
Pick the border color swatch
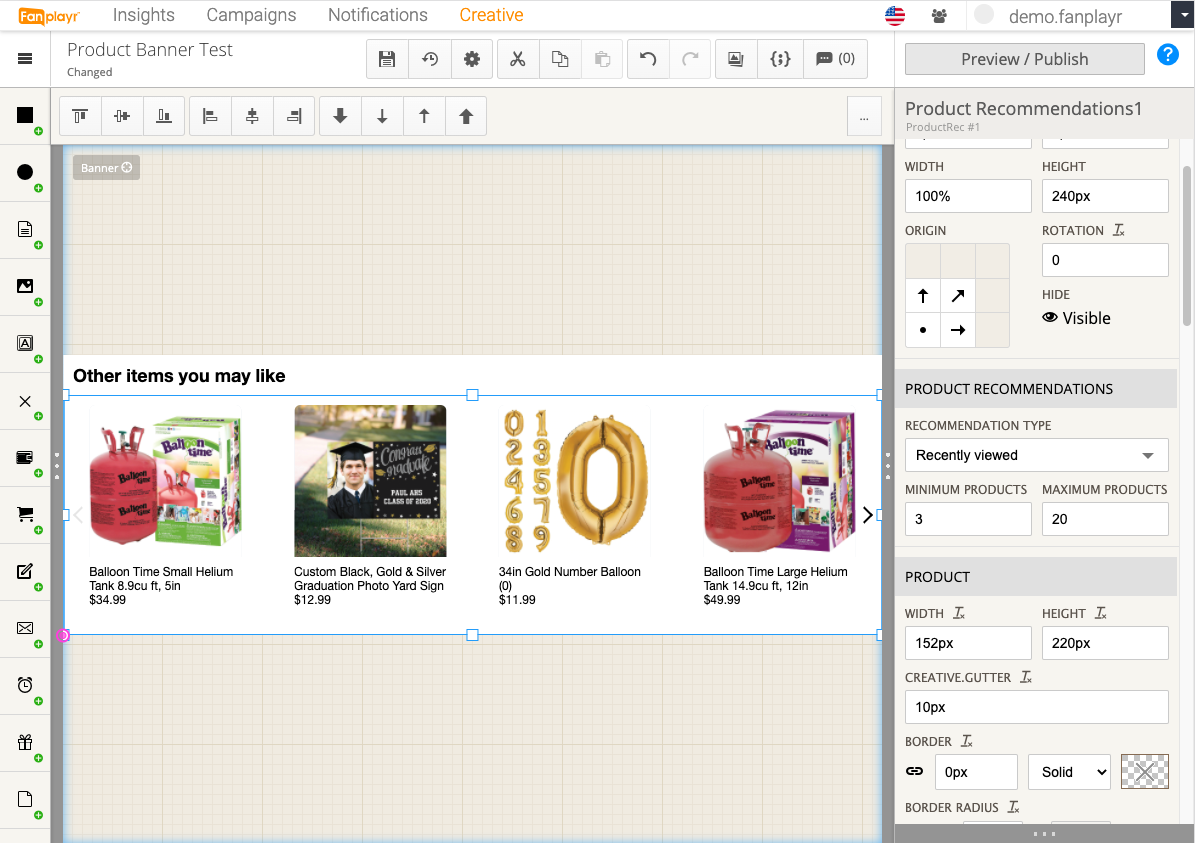coord(1145,772)
